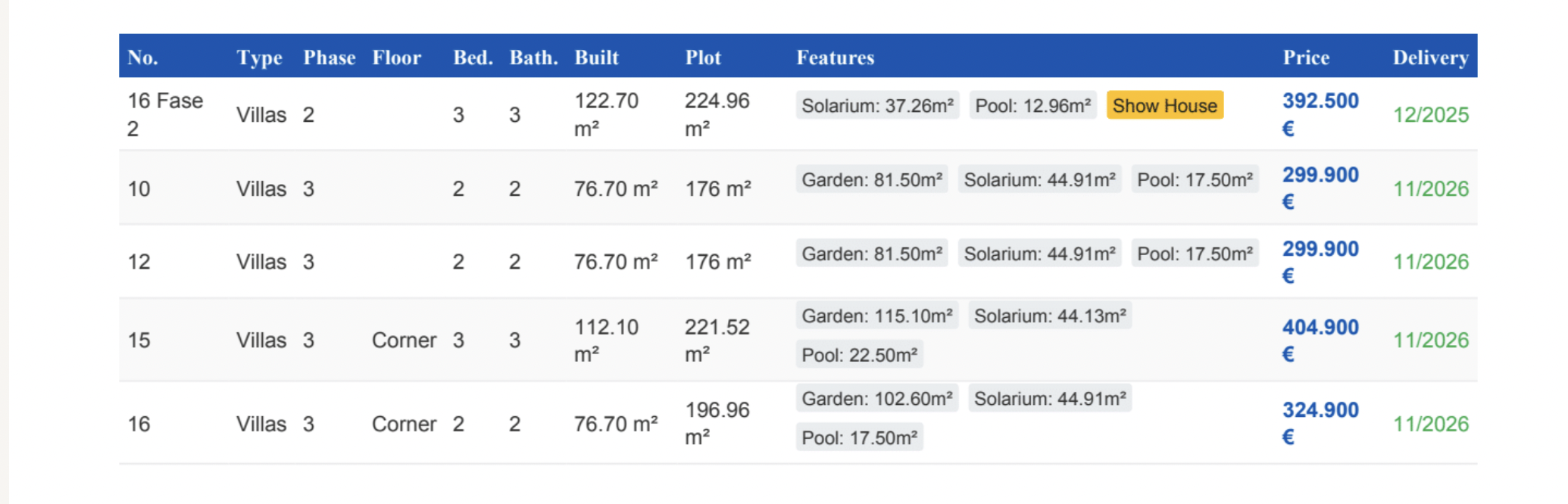Click the Plot column header
The image size is (1568, 504).
click(703, 58)
